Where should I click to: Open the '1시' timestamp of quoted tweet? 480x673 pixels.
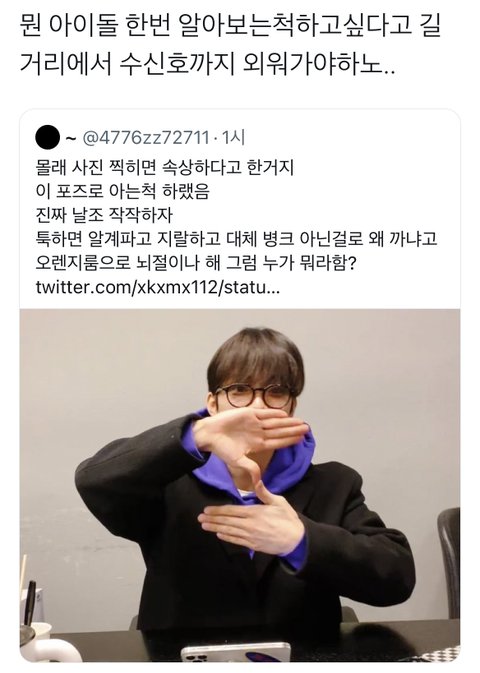[x=233, y=138]
